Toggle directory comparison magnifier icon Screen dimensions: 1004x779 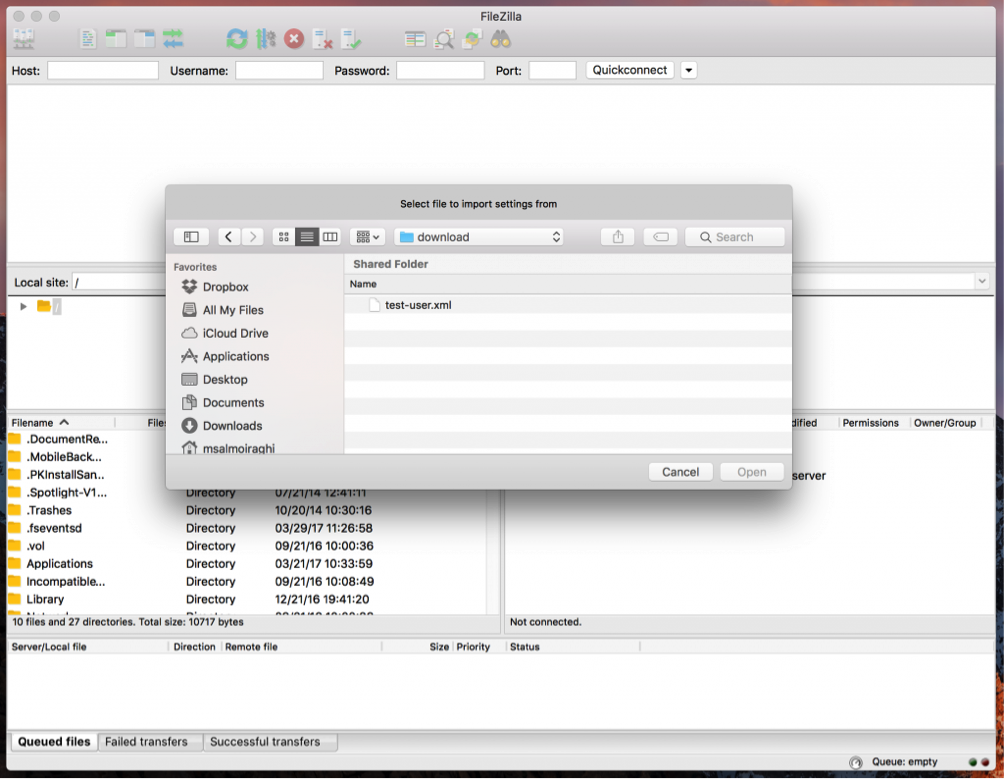click(x=444, y=40)
